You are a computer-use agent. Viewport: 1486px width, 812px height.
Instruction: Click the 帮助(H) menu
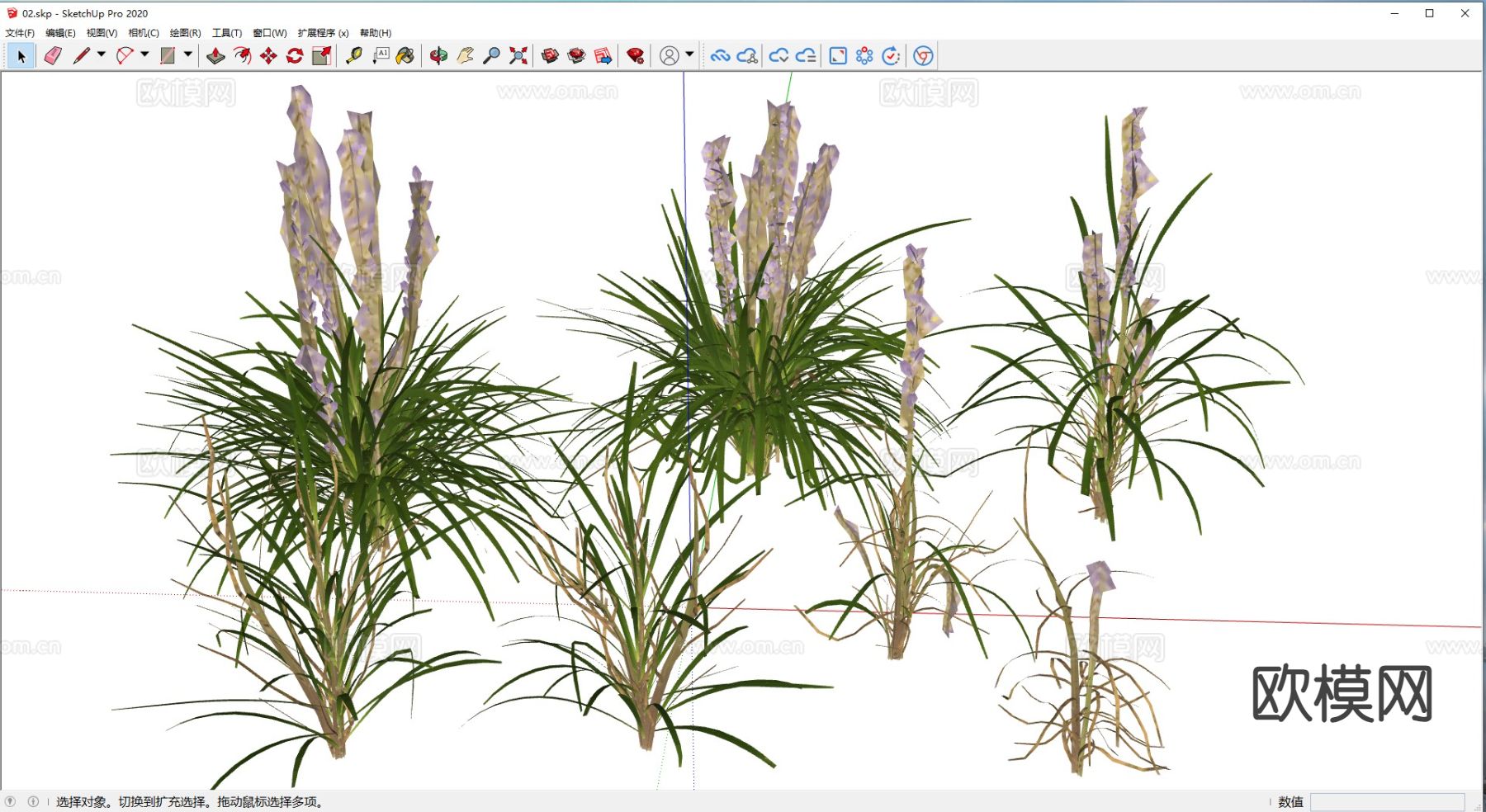pyautogui.click(x=376, y=33)
